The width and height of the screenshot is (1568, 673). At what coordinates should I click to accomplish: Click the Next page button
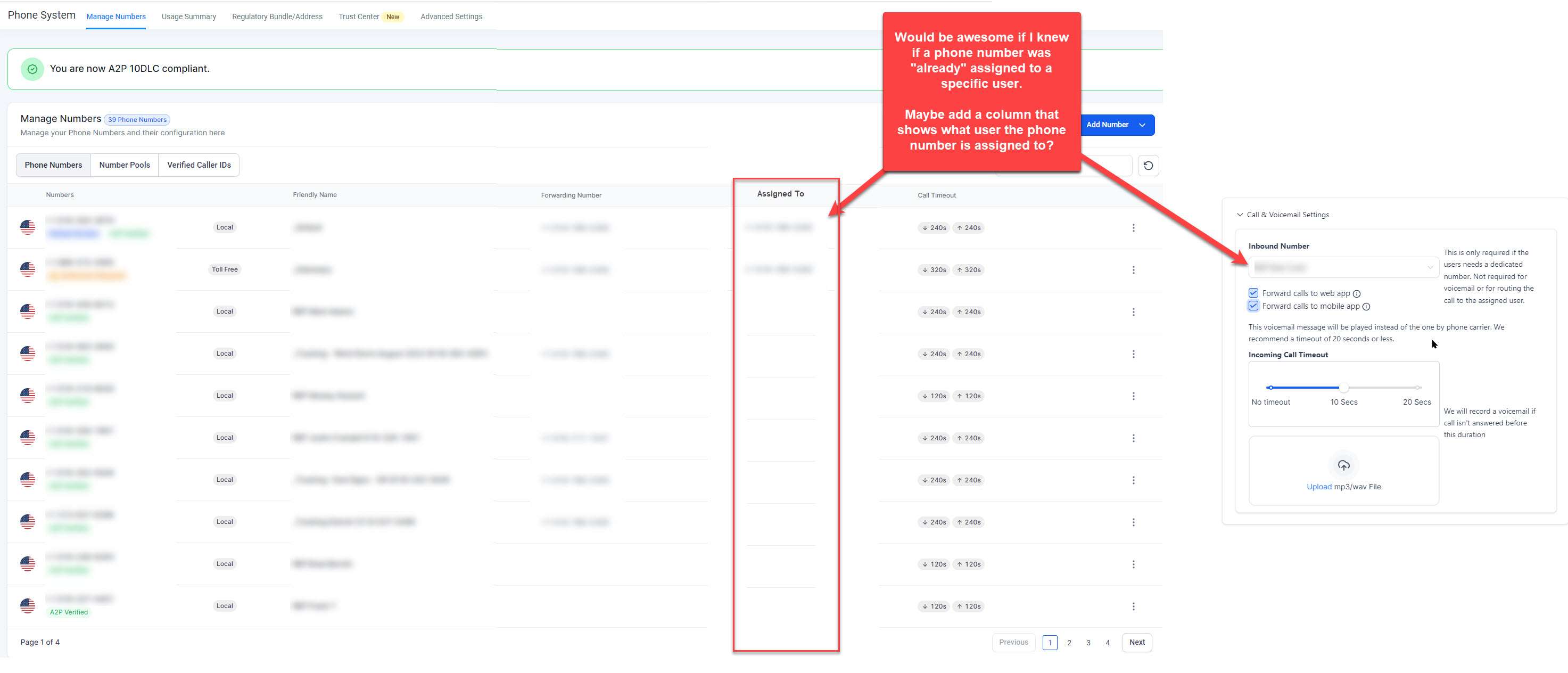coord(1136,643)
